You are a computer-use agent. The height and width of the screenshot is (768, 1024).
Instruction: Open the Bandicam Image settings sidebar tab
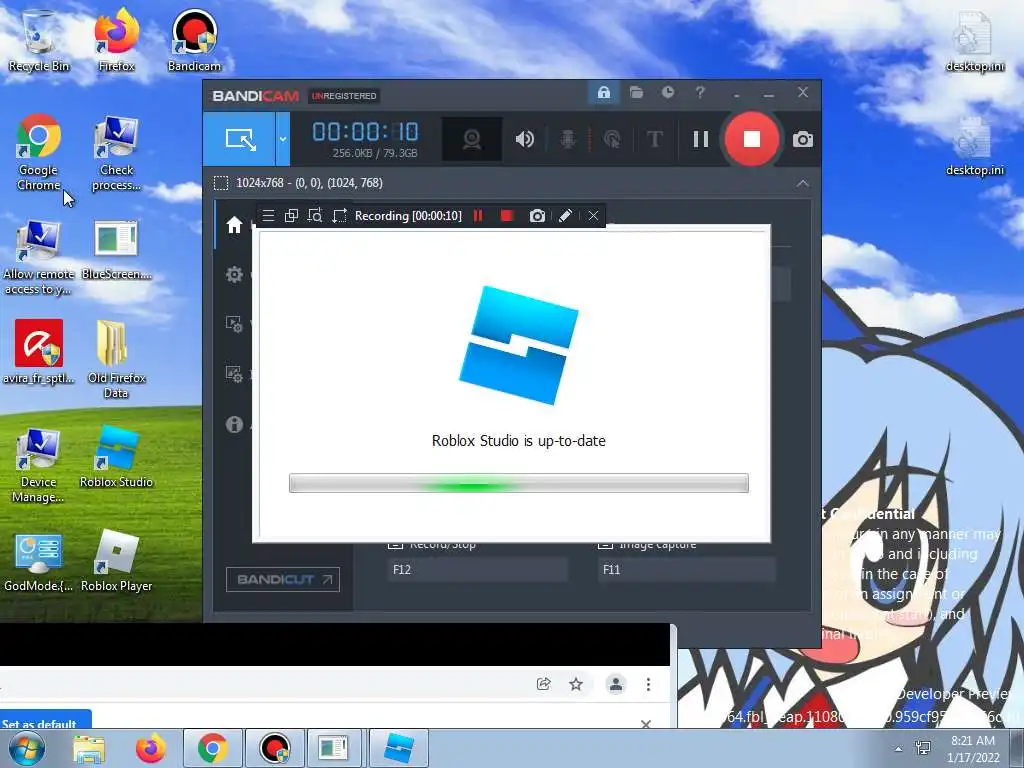[234, 374]
